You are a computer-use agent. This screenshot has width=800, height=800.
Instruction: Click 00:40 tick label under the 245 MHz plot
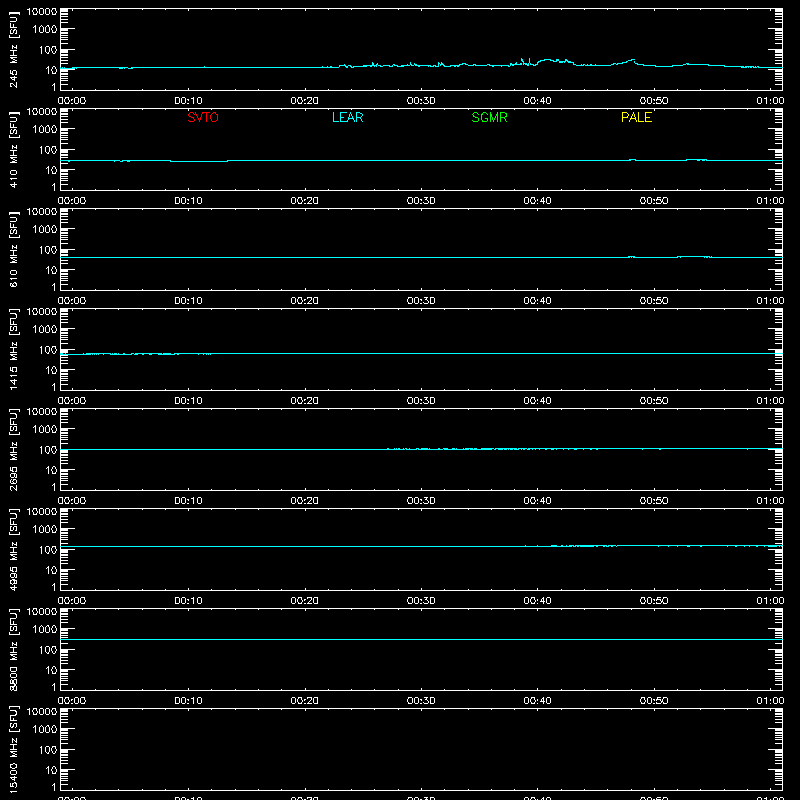pos(537,101)
